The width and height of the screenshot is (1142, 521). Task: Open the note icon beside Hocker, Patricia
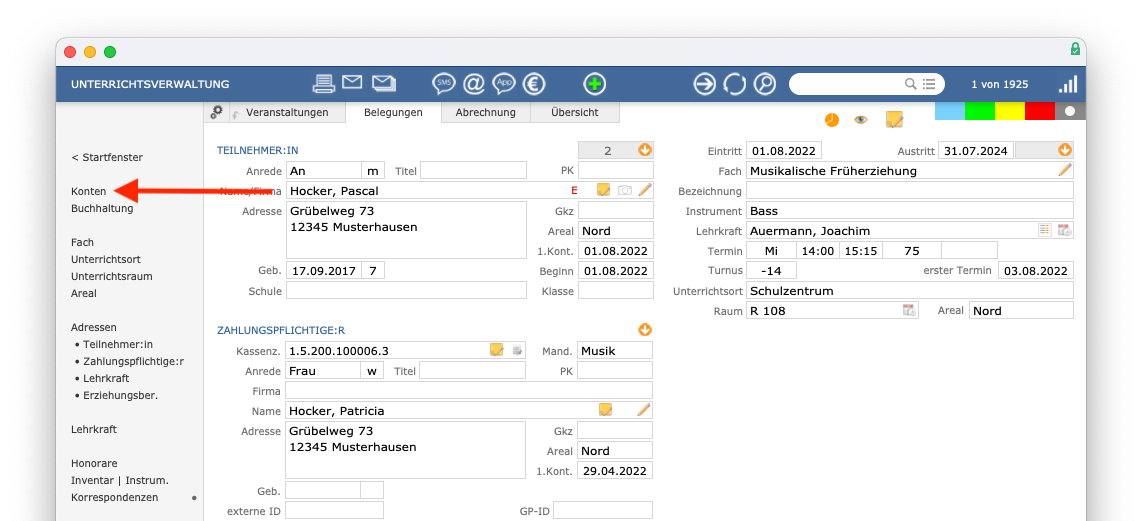pos(605,410)
